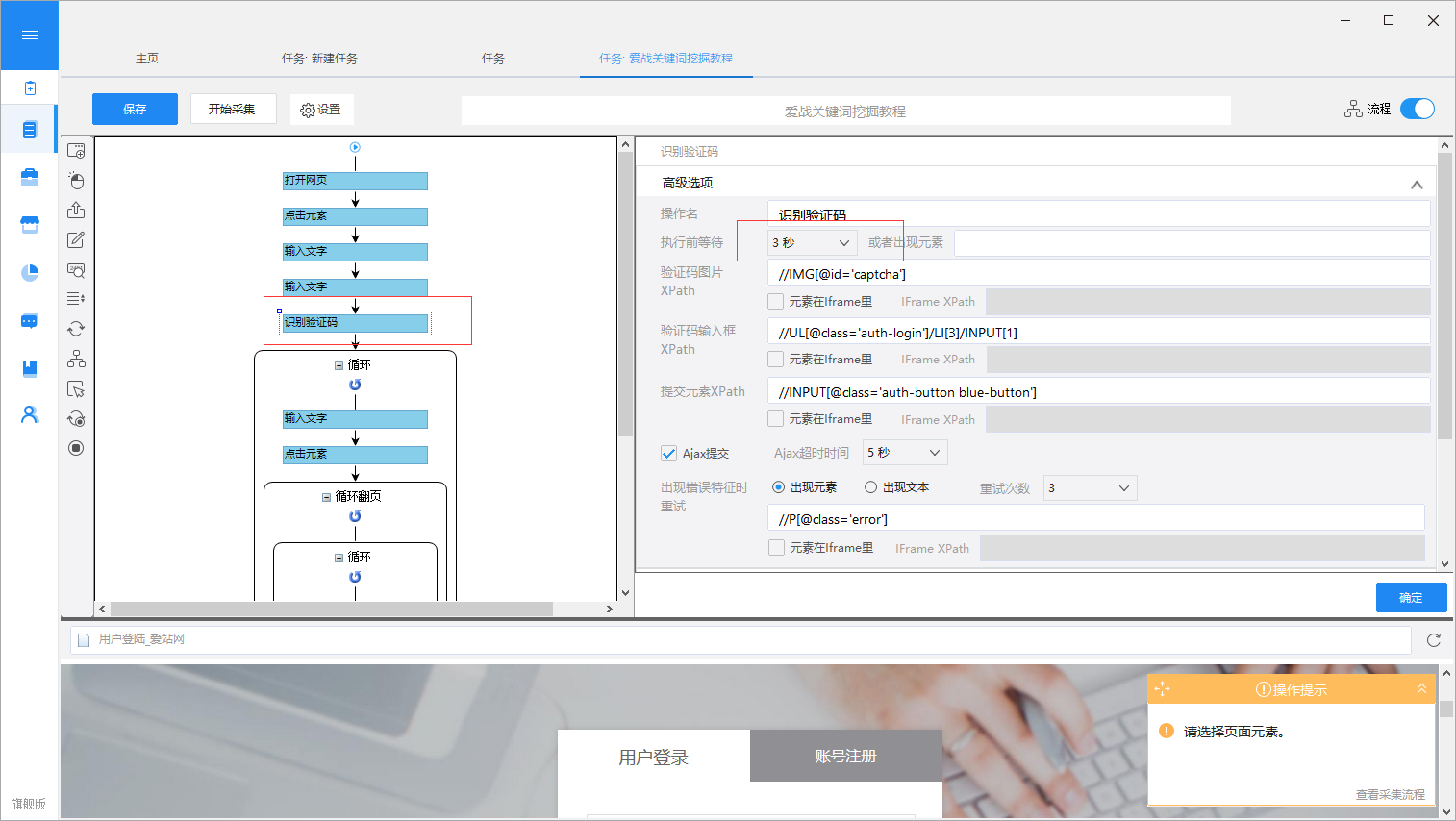Viewport: 1456px width, 821px height.
Task: Uncheck the Ajax提交 checkbox
Action: point(668,453)
